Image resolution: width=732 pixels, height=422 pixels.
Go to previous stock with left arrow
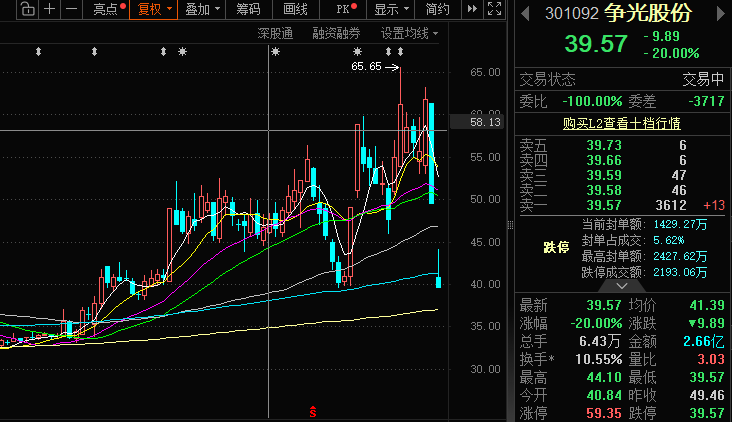525,14
